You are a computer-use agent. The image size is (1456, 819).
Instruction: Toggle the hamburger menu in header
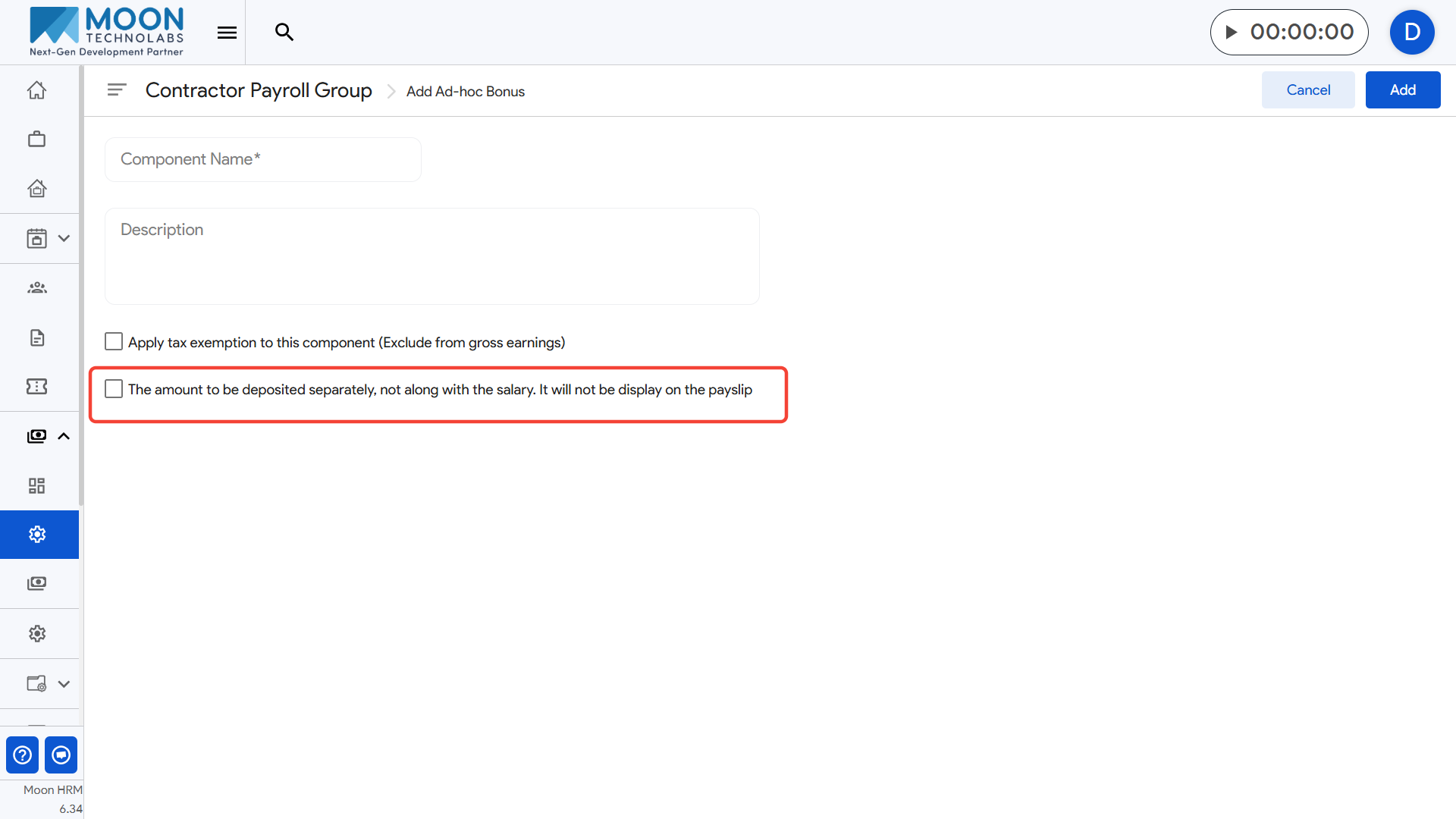point(227,32)
